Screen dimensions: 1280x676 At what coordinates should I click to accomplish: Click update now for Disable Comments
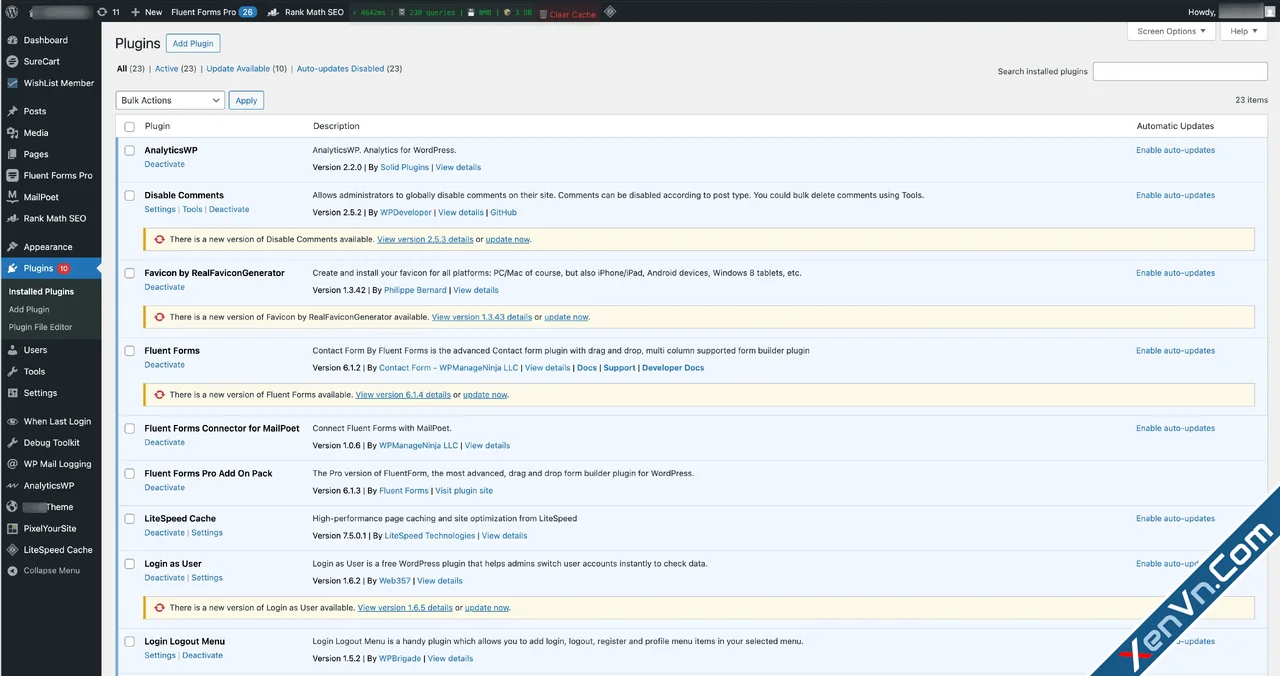click(x=508, y=239)
